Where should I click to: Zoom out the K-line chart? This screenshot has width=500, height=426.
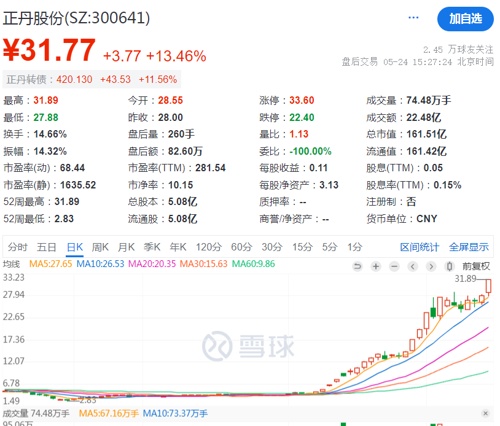click(394, 266)
